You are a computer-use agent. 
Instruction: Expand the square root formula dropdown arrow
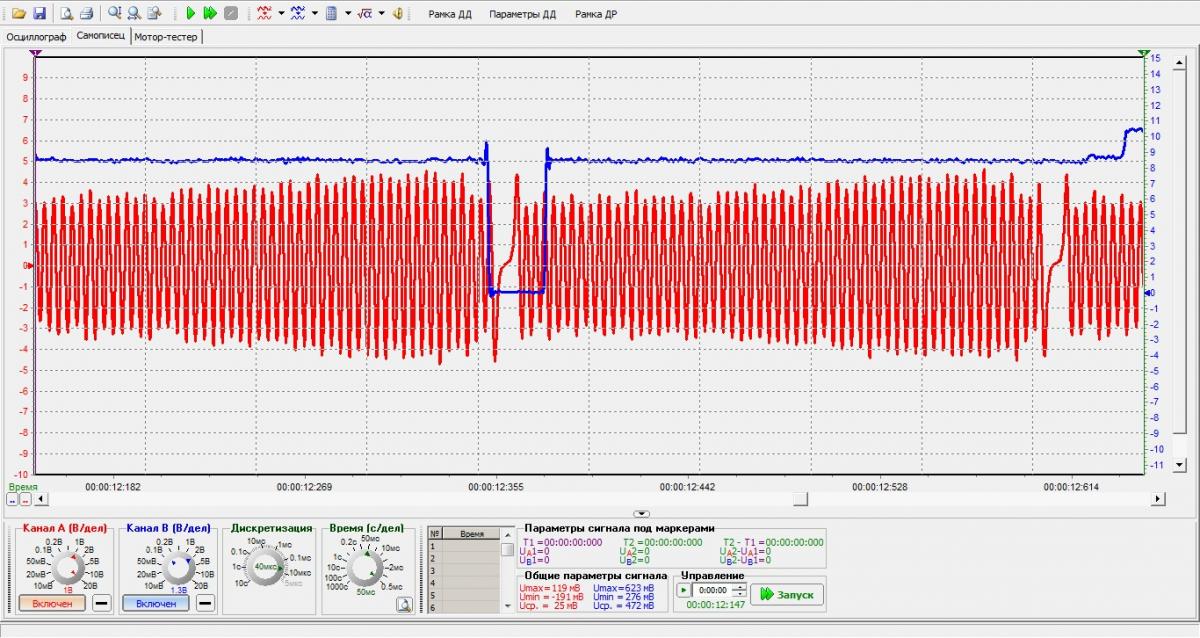pyautogui.click(x=382, y=14)
